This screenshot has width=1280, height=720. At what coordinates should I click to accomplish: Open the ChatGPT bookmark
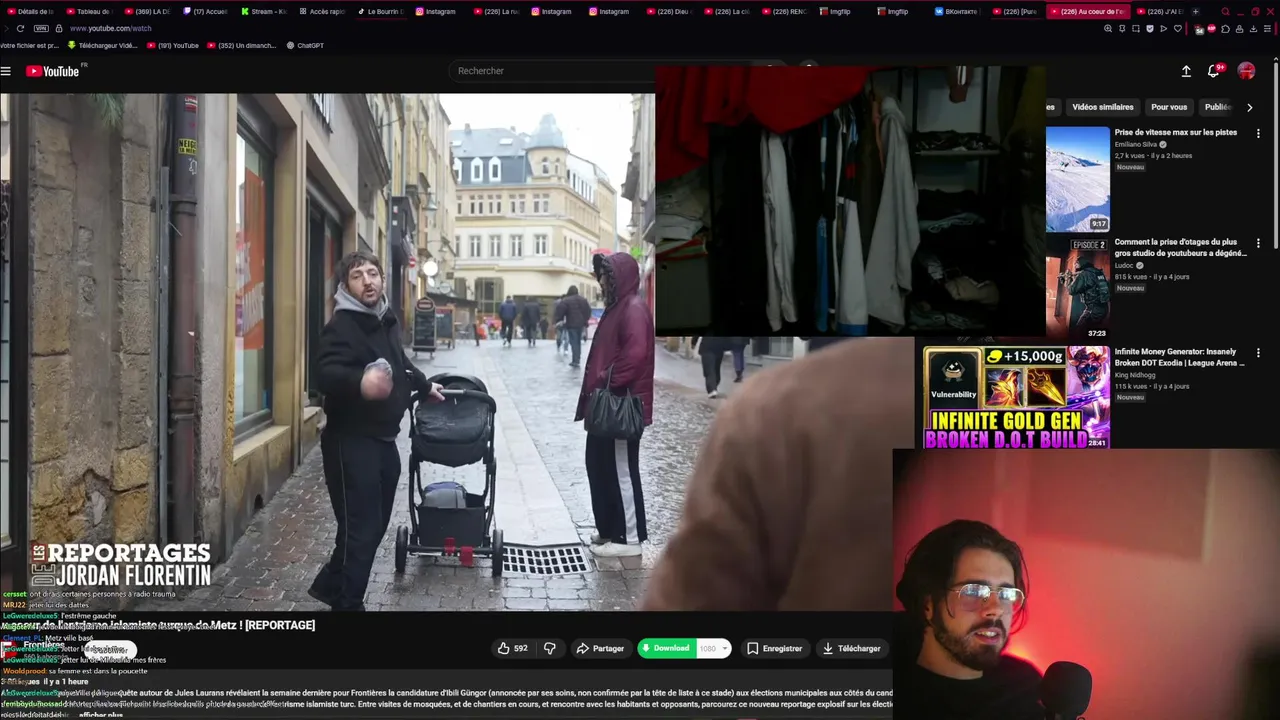pyautogui.click(x=305, y=45)
